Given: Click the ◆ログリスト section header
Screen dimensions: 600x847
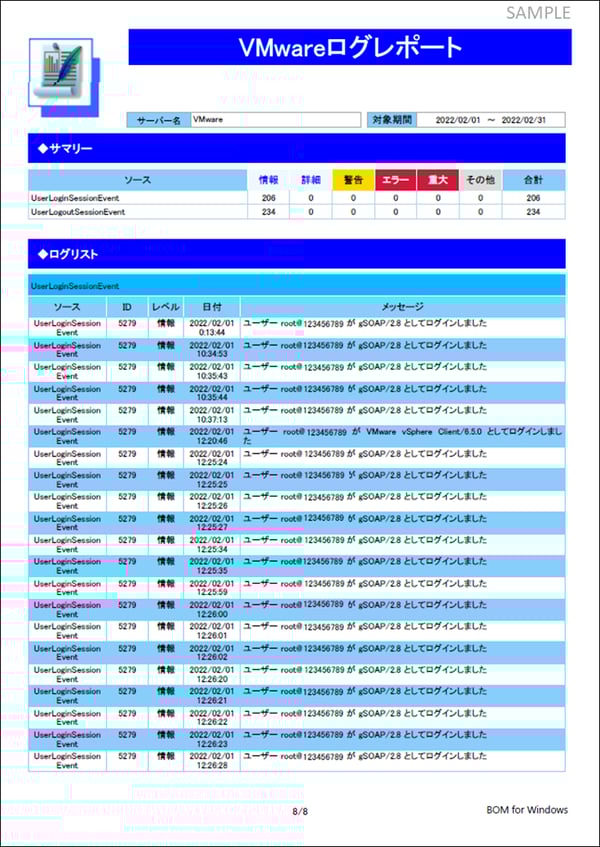Looking at the screenshot, I should [x=296, y=254].
